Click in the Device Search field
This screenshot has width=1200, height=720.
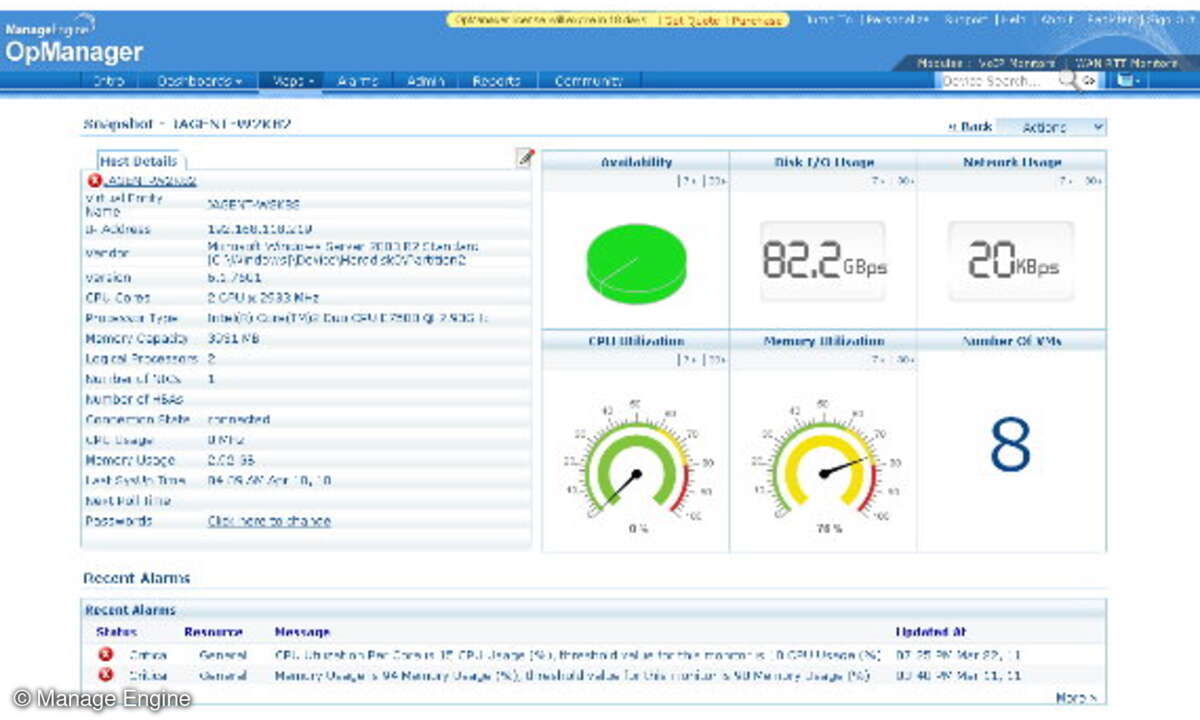[x=998, y=81]
